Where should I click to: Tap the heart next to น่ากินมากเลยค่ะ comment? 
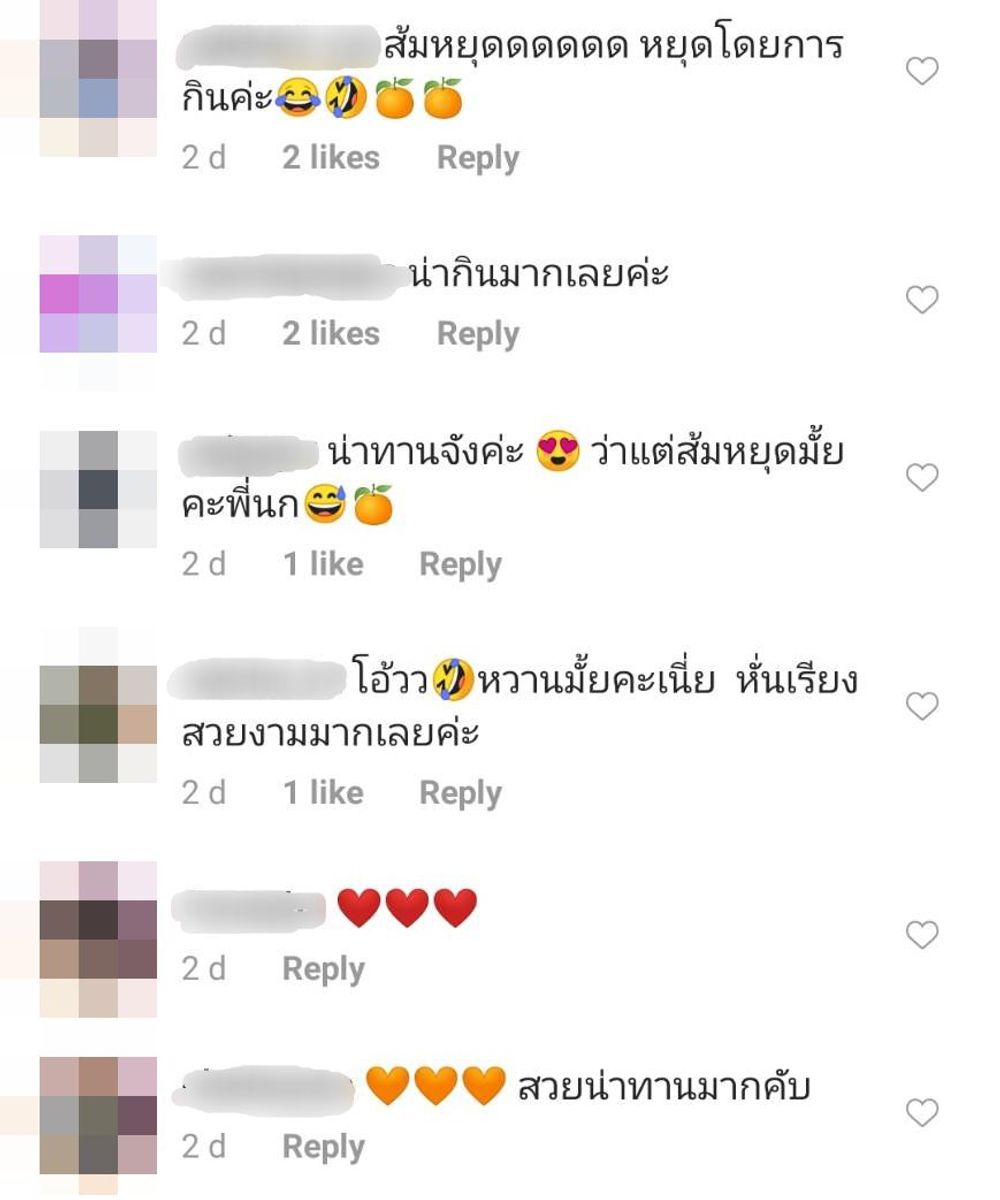coord(921,299)
